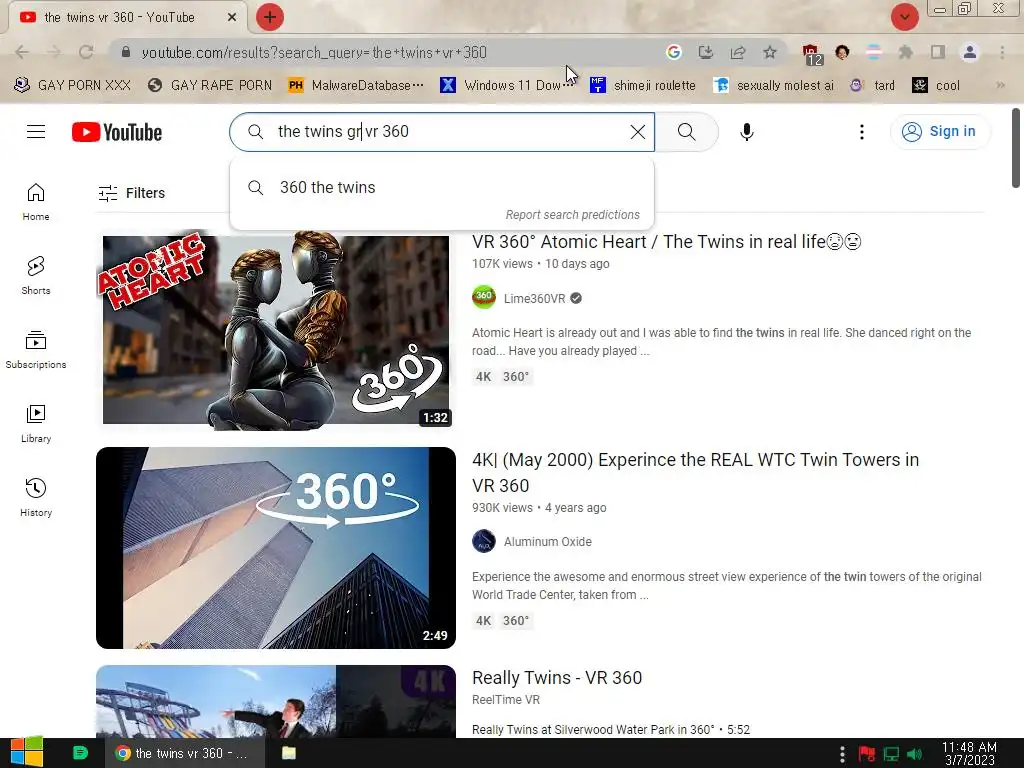Click the volume speaker tray icon
Screen dimensions: 1024x768
tap(915, 754)
